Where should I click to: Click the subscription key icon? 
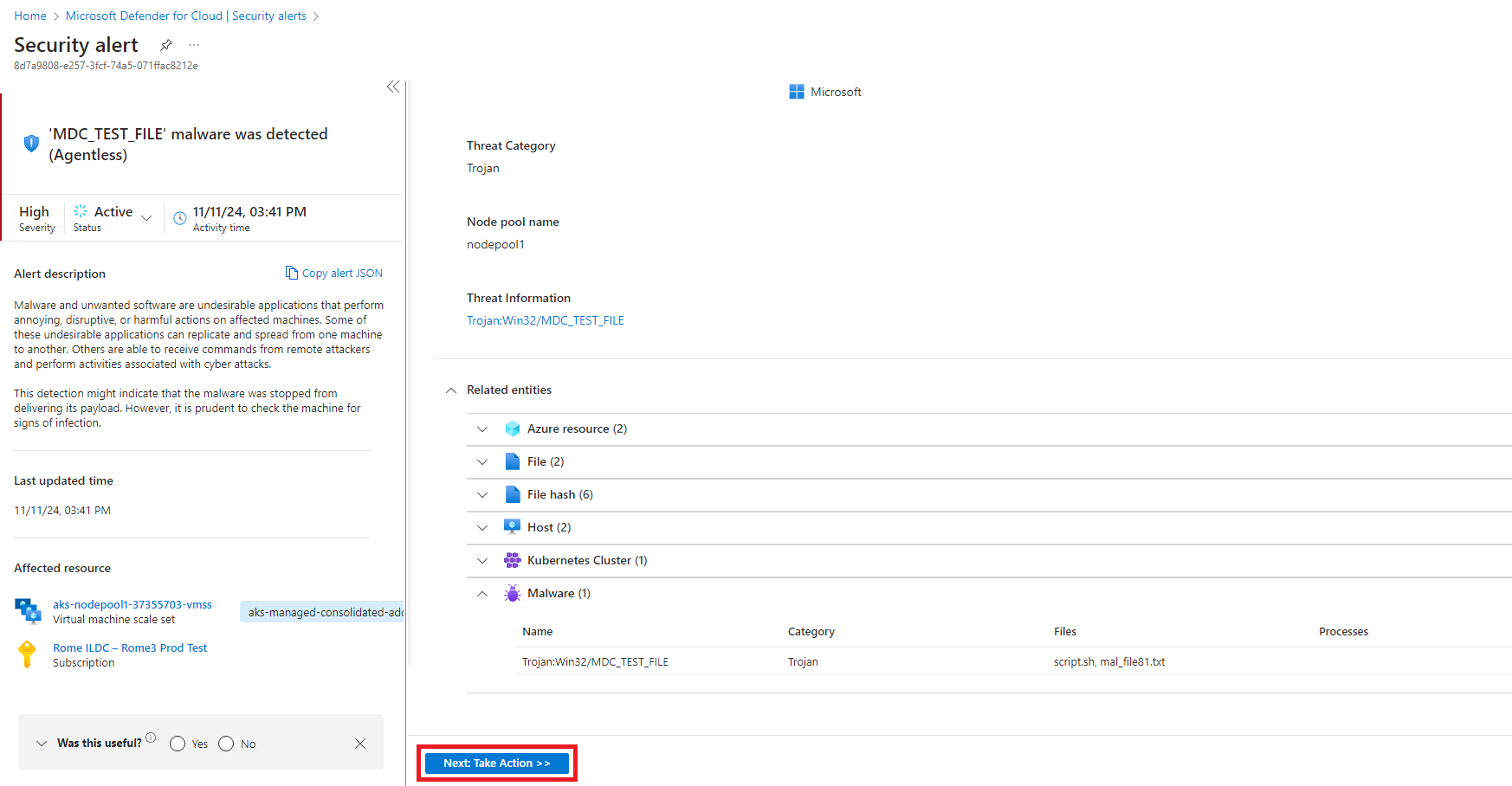[x=28, y=654]
